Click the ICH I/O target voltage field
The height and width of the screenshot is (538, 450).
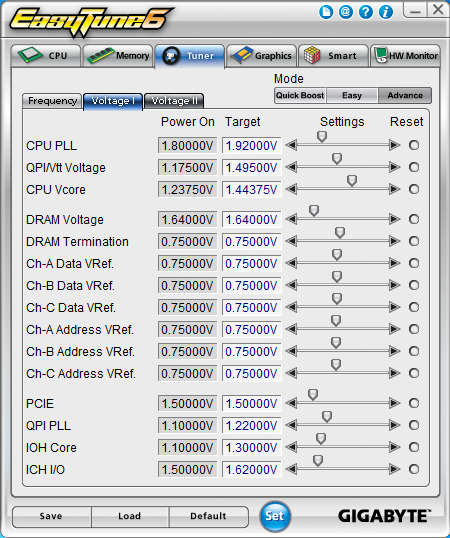click(251, 469)
